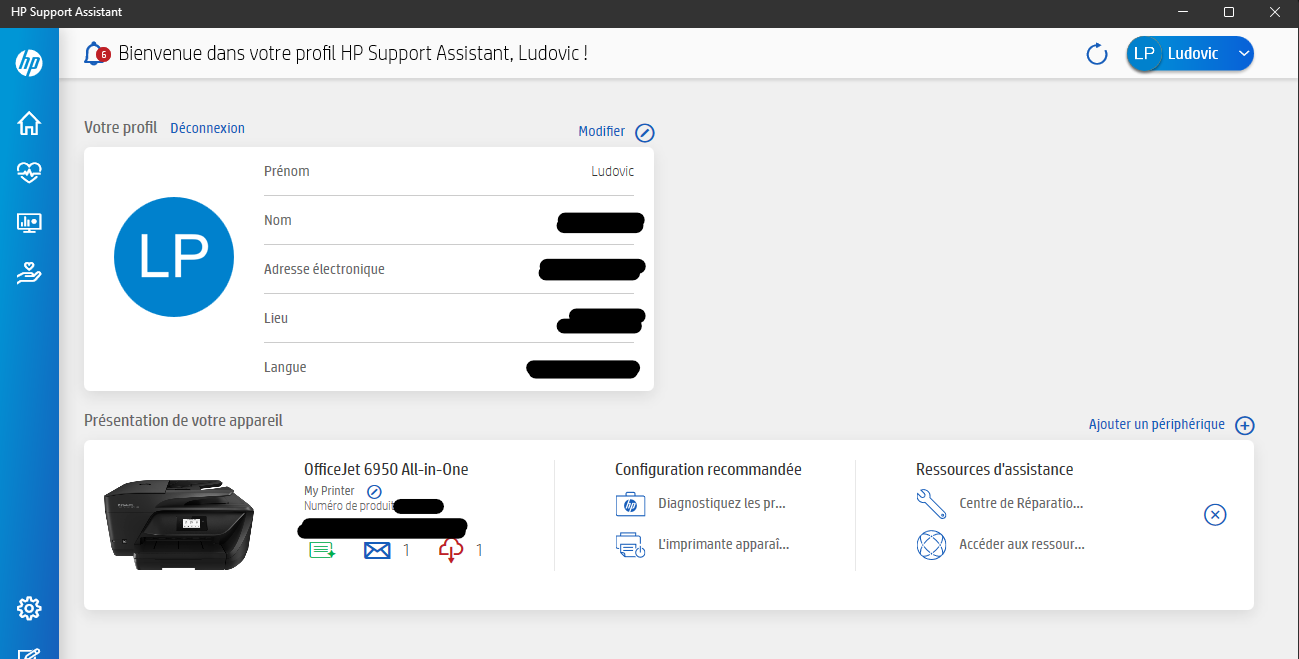This screenshot has width=1299, height=659.
Task: Open the blue envelope message icon for the printer
Action: click(377, 550)
